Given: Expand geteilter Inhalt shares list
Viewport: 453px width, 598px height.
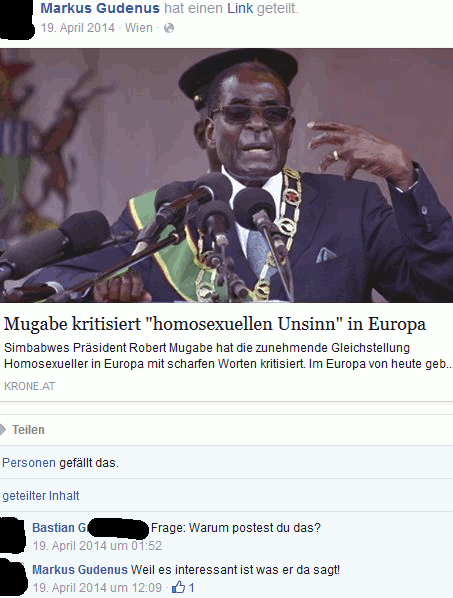Looking at the screenshot, I should [x=41, y=496].
